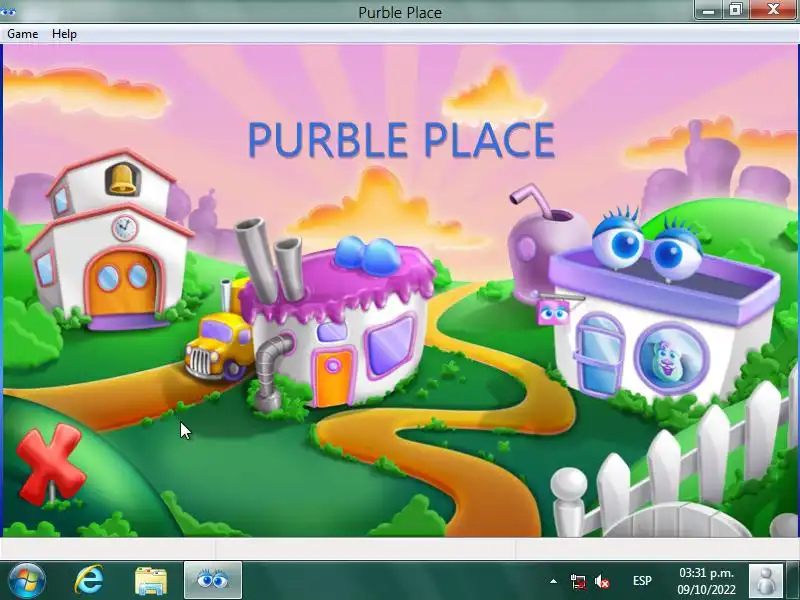The width and height of the screenshot is (800, 600).
Task: Open the clock showing 03:31 p.m.
Action: click(706, 581)
